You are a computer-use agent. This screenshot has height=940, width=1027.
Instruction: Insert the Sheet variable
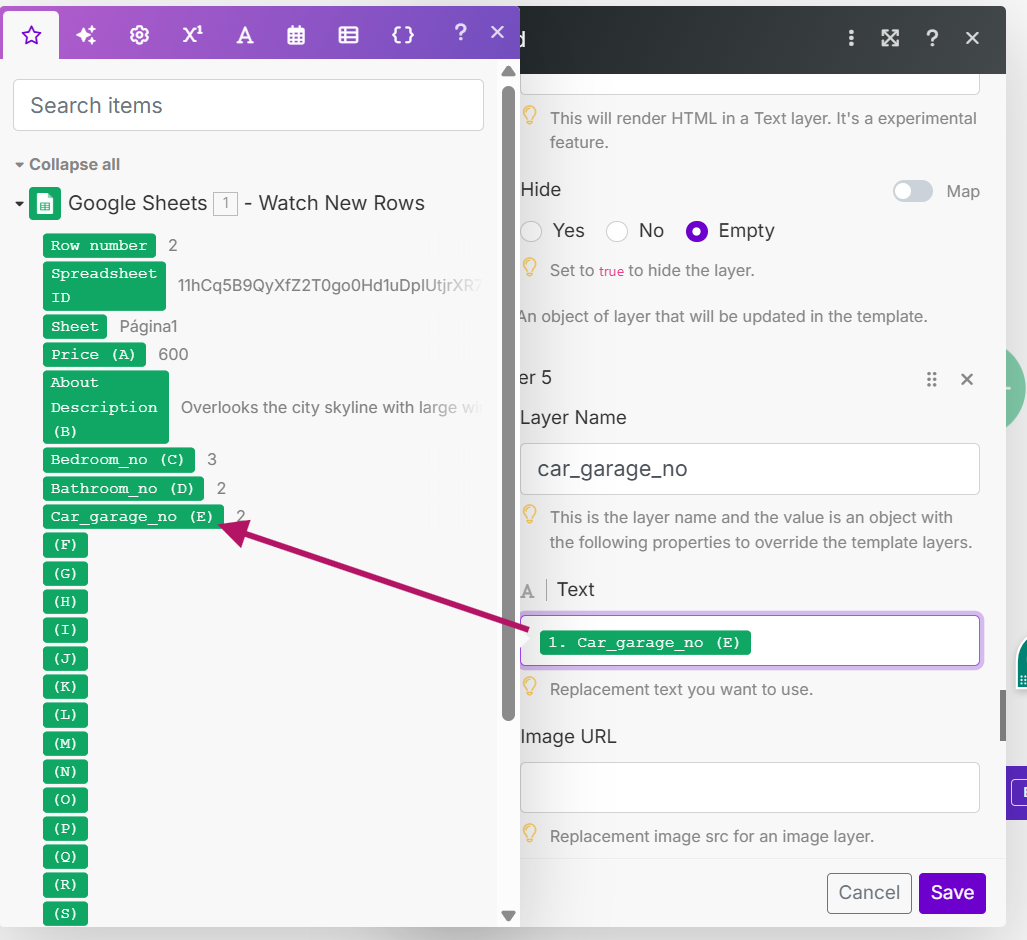(75, 326)
